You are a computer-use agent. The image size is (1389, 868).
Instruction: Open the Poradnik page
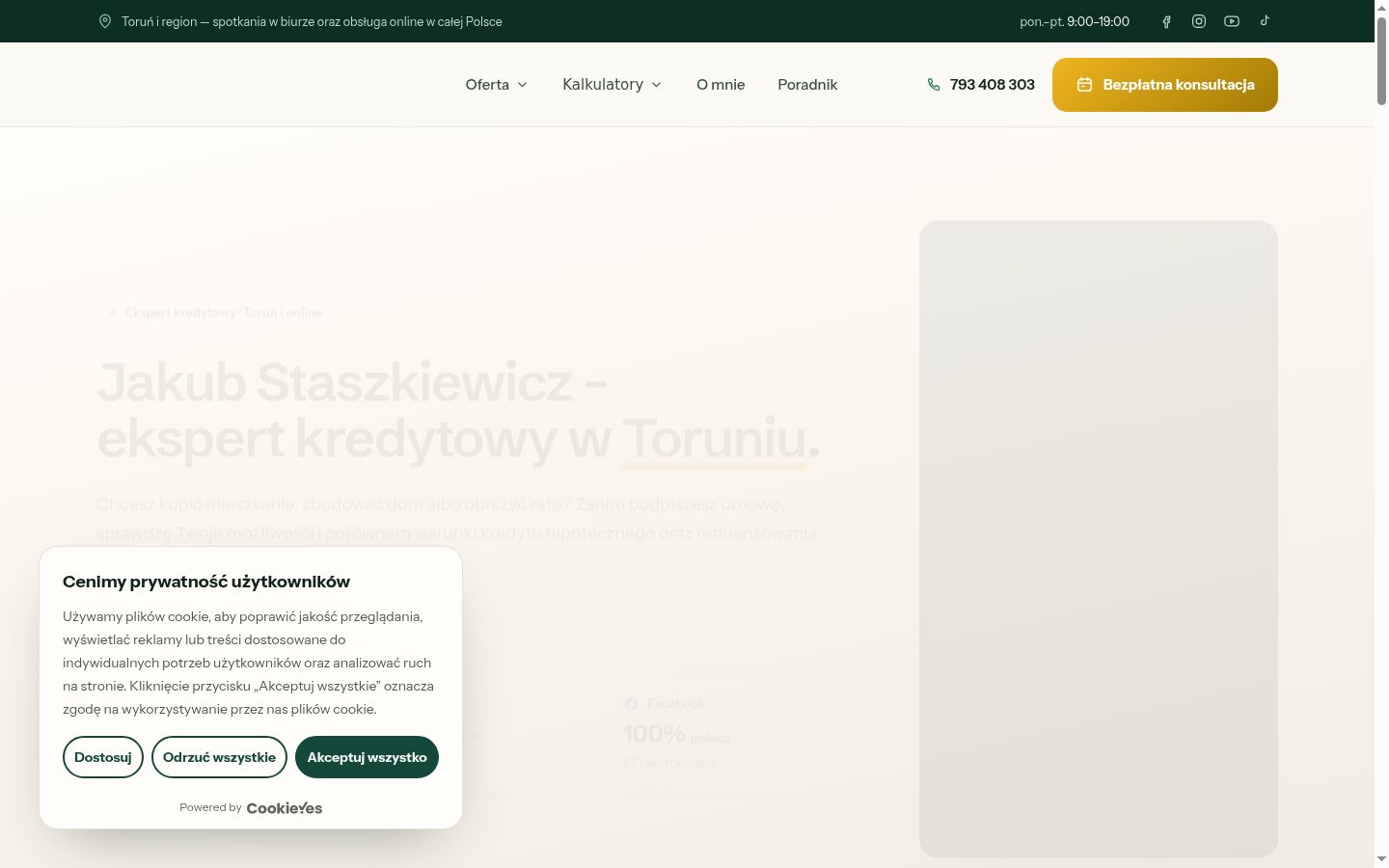pyautogui.click(x=807, y=85)
